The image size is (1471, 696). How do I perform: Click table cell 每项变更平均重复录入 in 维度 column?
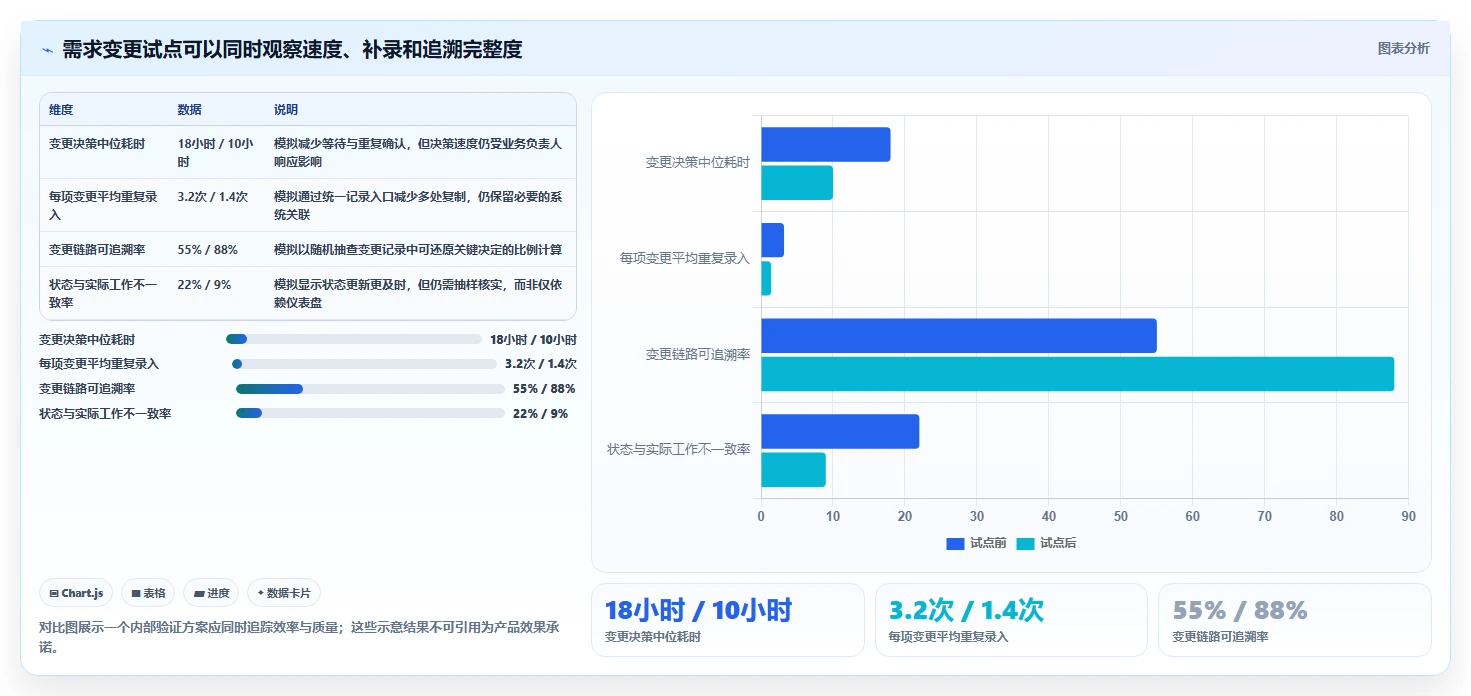(x=103, y=205)
